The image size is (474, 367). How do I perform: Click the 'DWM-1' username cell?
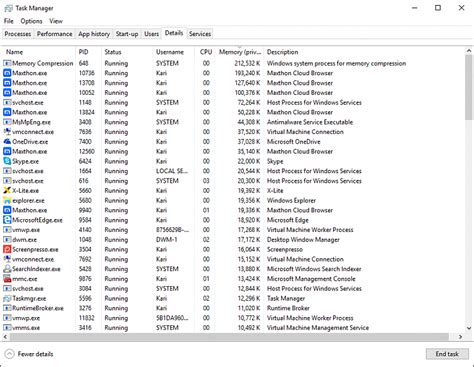(167, 240)
